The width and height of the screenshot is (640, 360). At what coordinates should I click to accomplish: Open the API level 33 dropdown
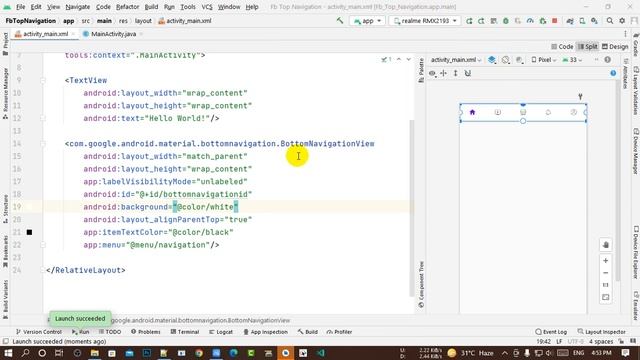coord(572,60)
